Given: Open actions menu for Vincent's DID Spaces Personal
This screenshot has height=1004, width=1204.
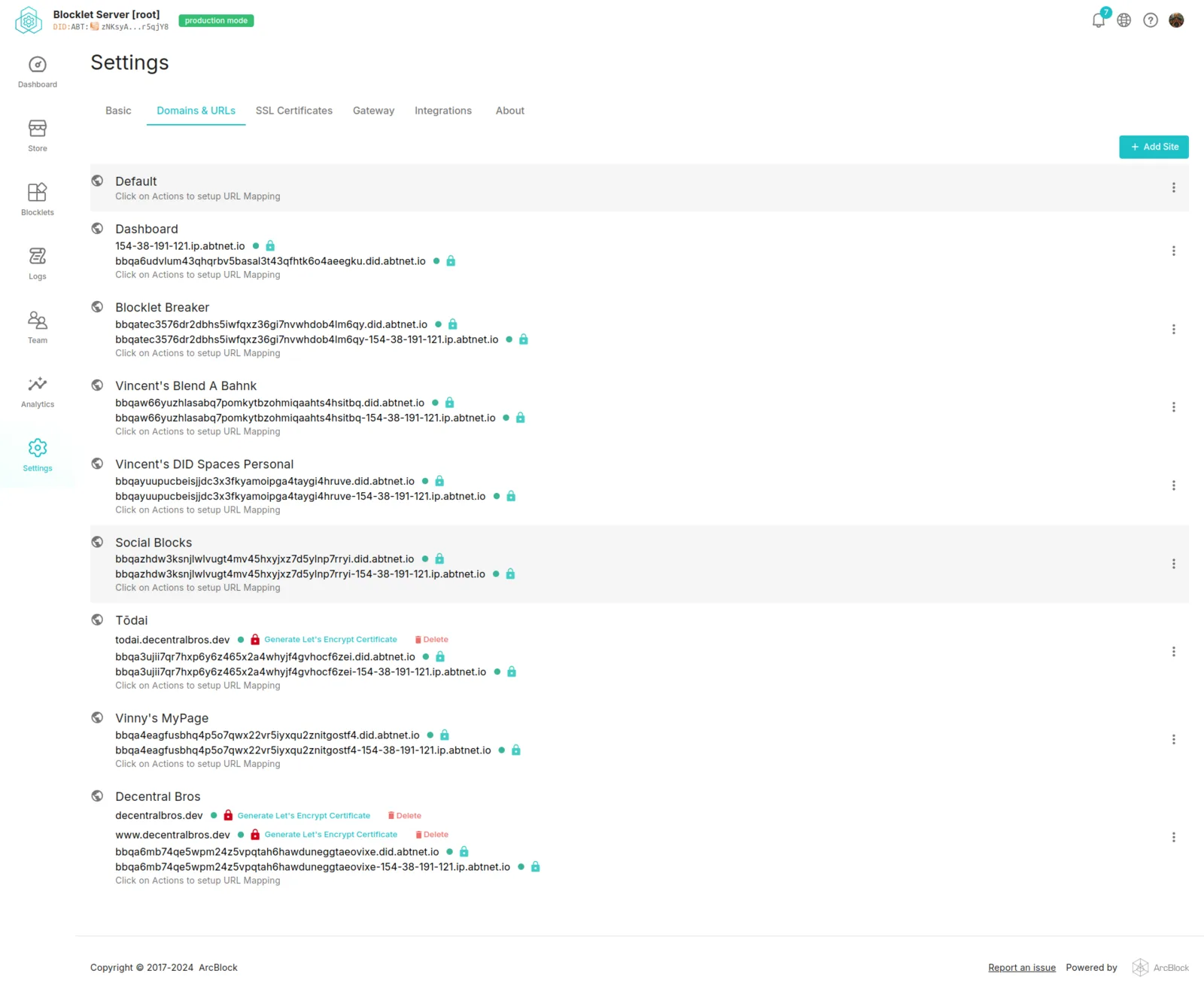Looking at the screenshot, I should point(1174,486).
